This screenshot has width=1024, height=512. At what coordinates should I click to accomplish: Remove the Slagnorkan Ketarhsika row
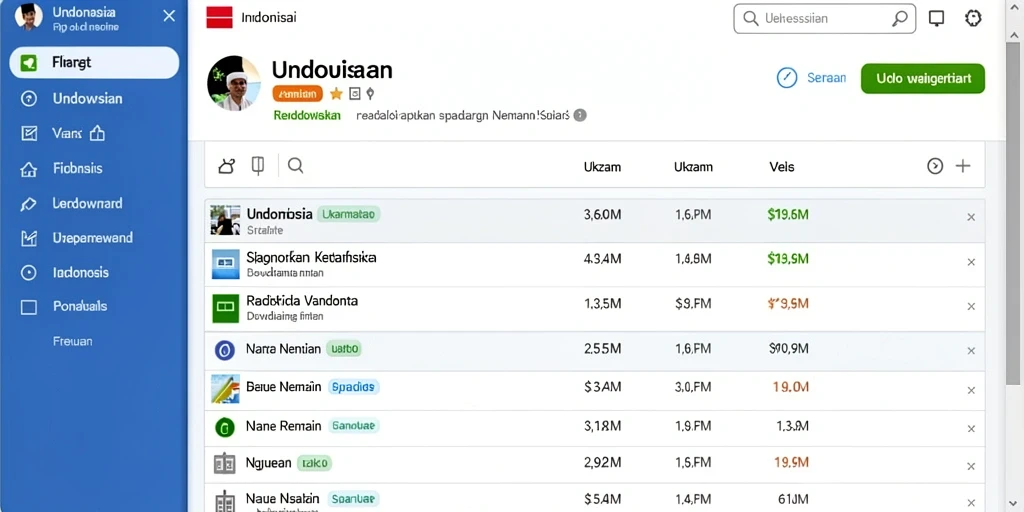coord(971,263)
